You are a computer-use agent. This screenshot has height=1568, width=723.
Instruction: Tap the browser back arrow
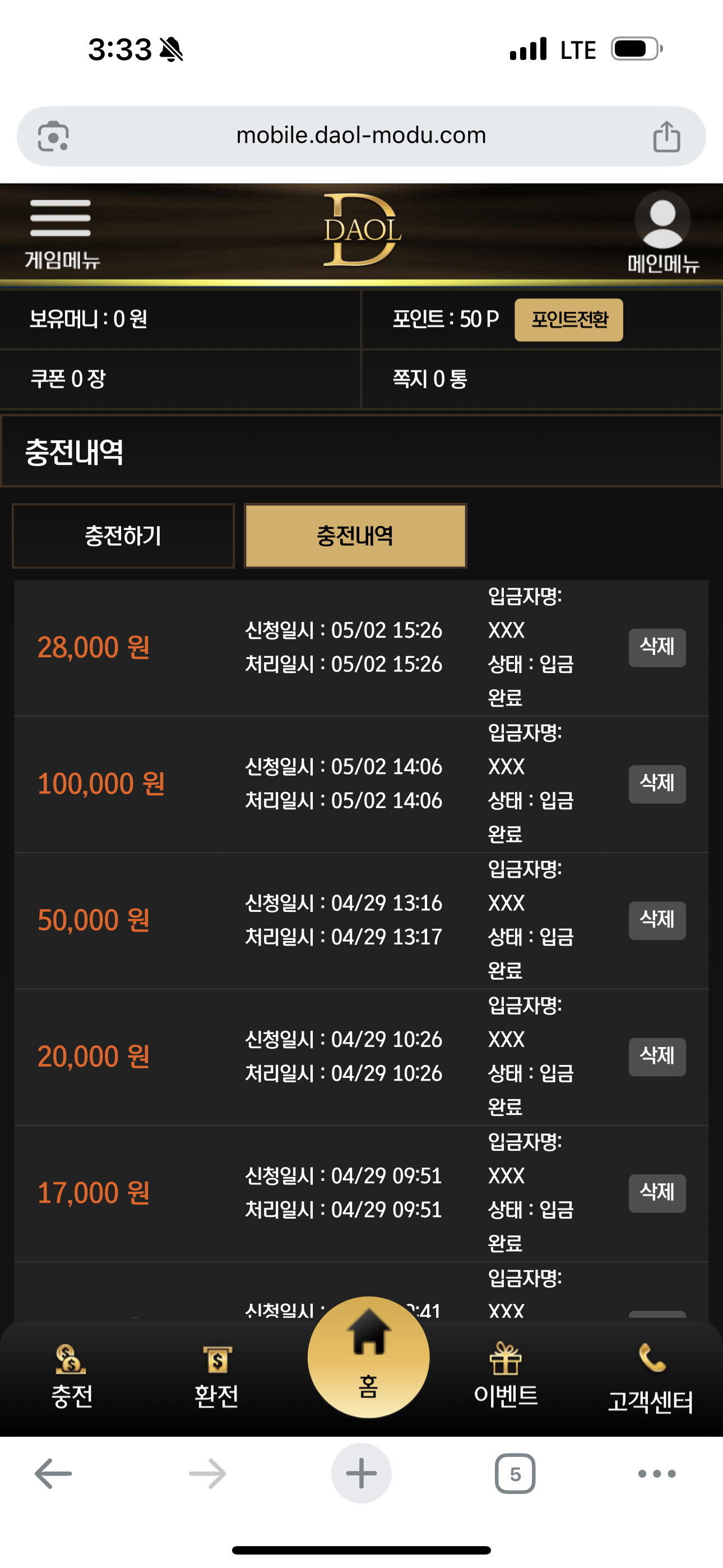pos(54,1474)
